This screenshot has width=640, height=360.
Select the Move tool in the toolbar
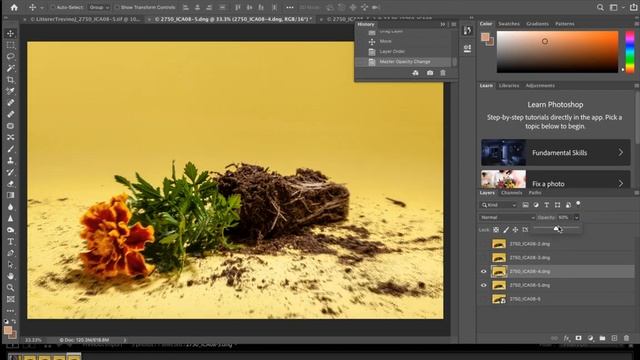pos(11,33)
